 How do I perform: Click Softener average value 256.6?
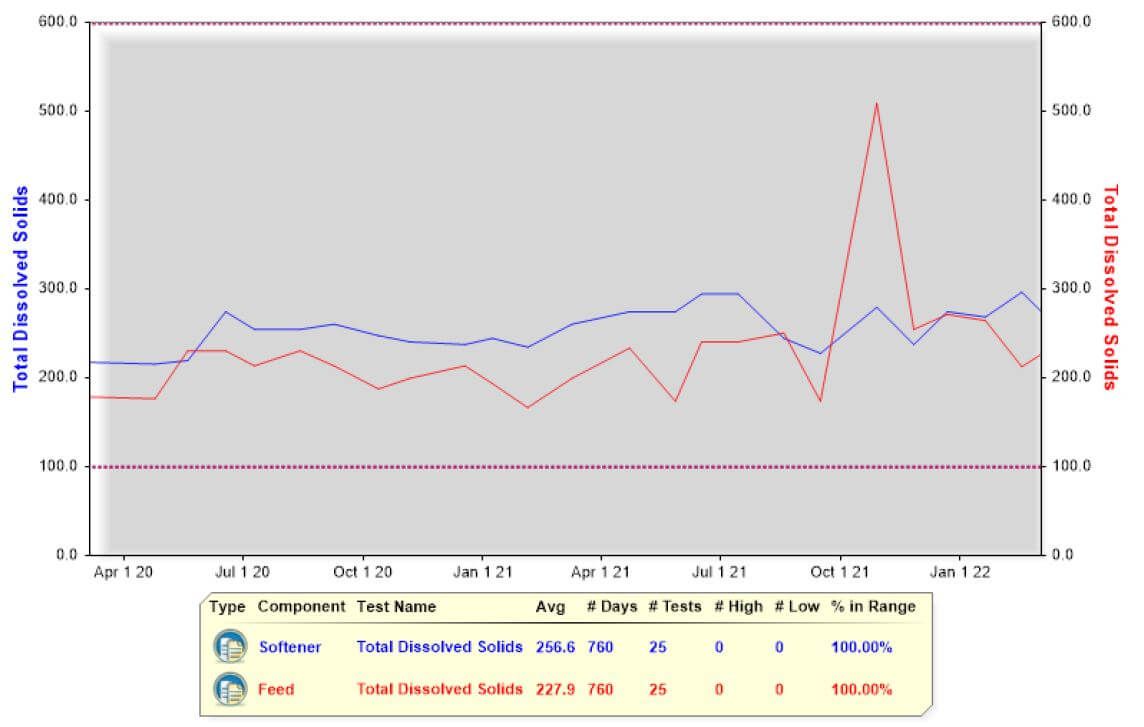coord(555,647)
